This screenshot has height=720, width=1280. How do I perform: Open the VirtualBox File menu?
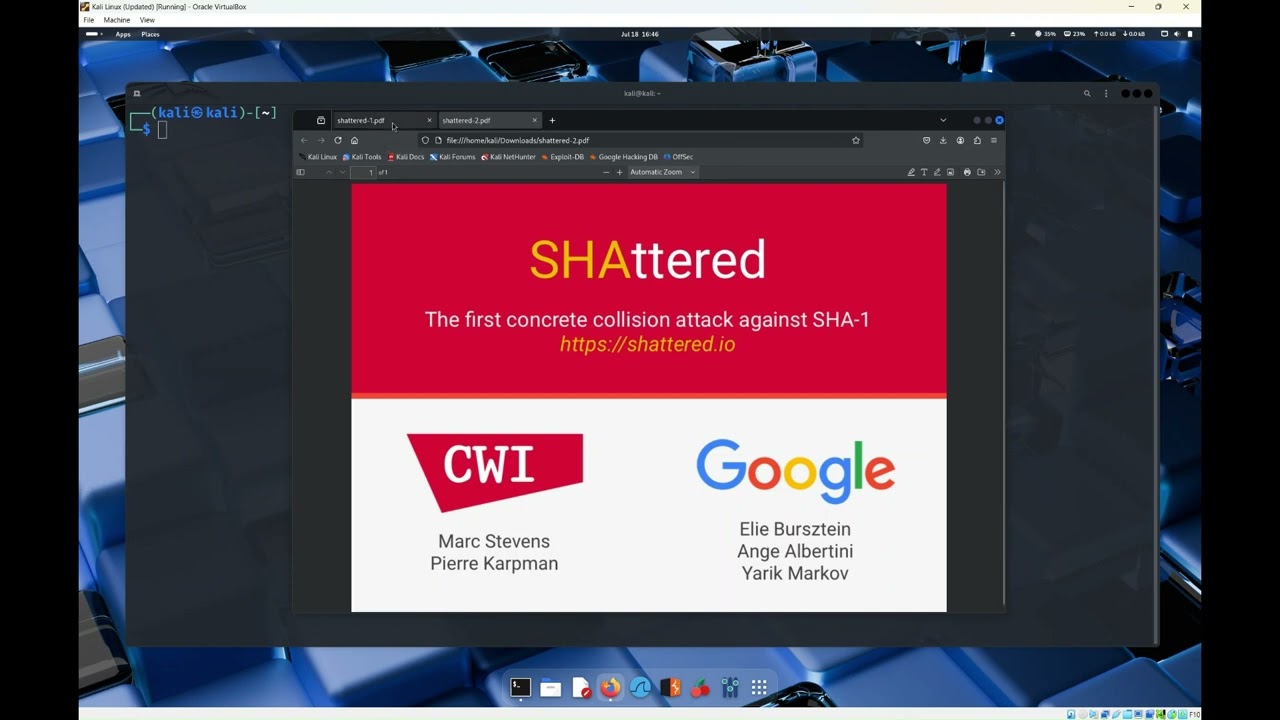point(89,20)
